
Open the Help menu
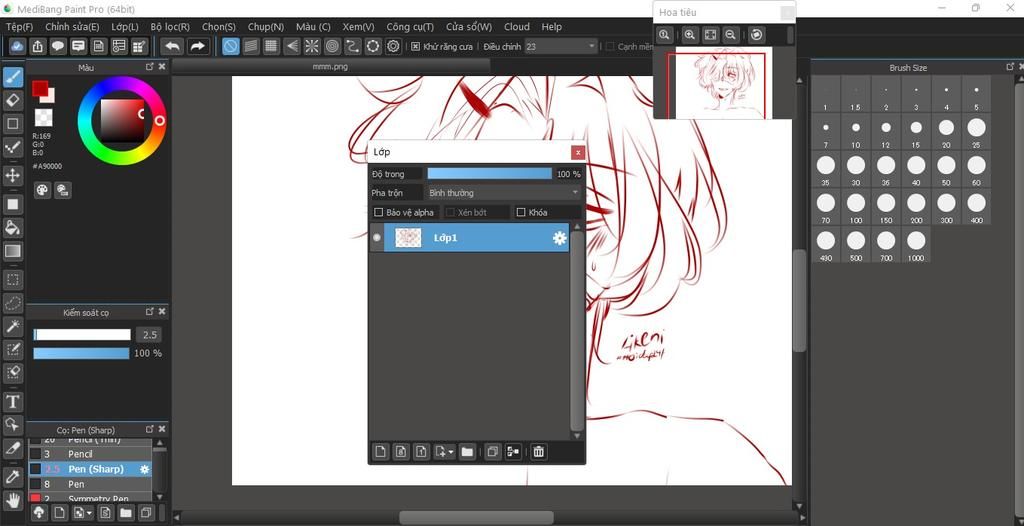tap(551, 27)
